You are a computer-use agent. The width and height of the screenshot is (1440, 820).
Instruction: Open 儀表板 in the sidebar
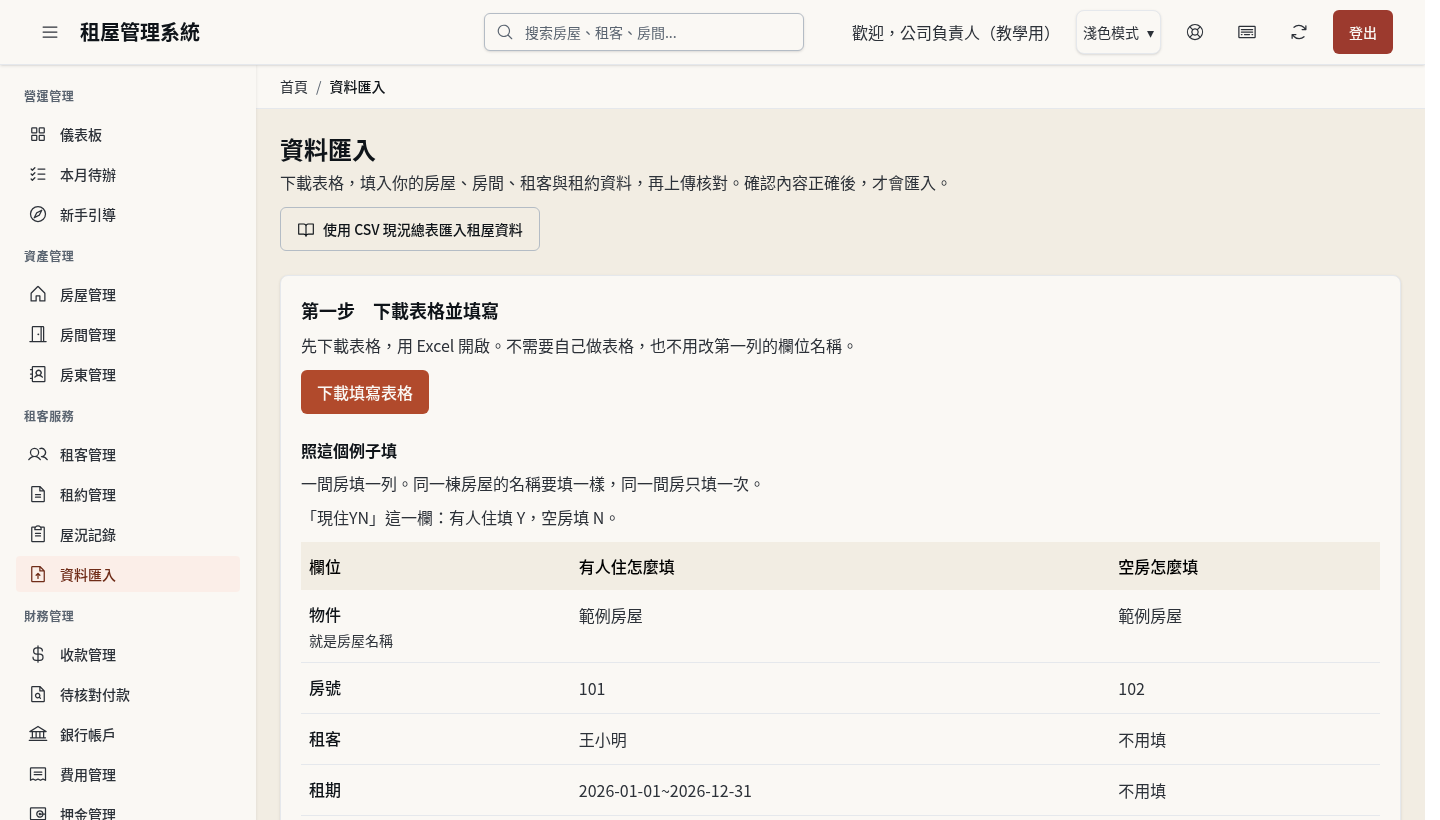tap(128, 134)
